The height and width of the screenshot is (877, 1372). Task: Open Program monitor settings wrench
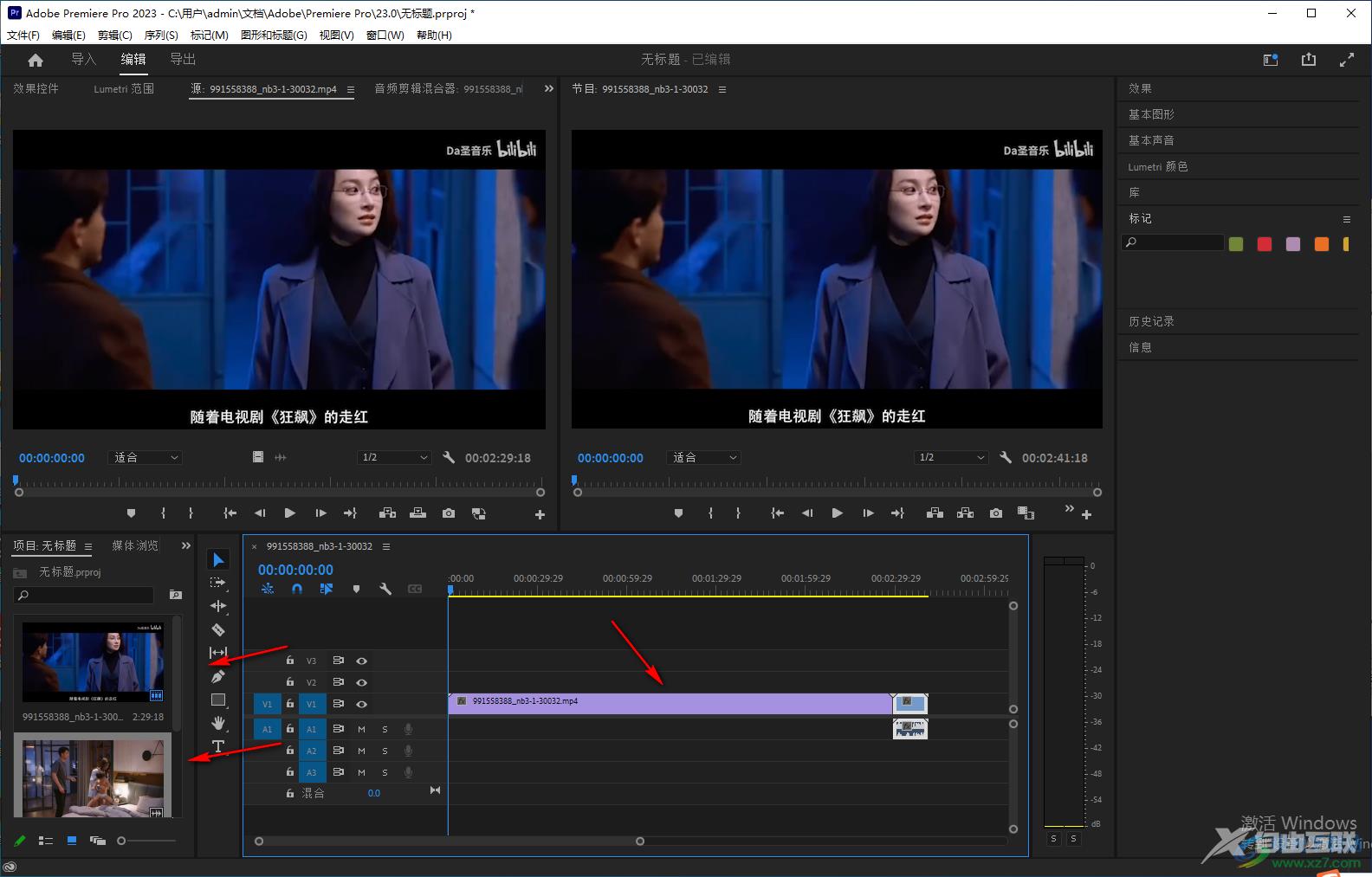click(x=1006, y=457)
